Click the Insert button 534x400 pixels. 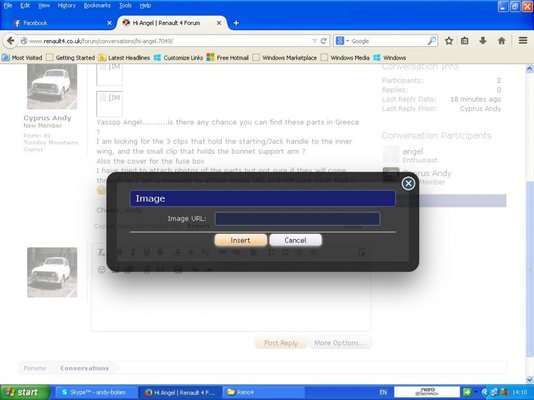tap(240, 240)
